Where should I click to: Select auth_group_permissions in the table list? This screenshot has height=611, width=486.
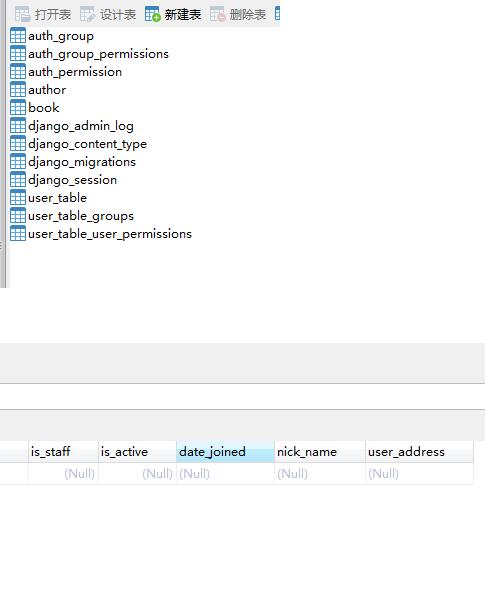point(98,54)
